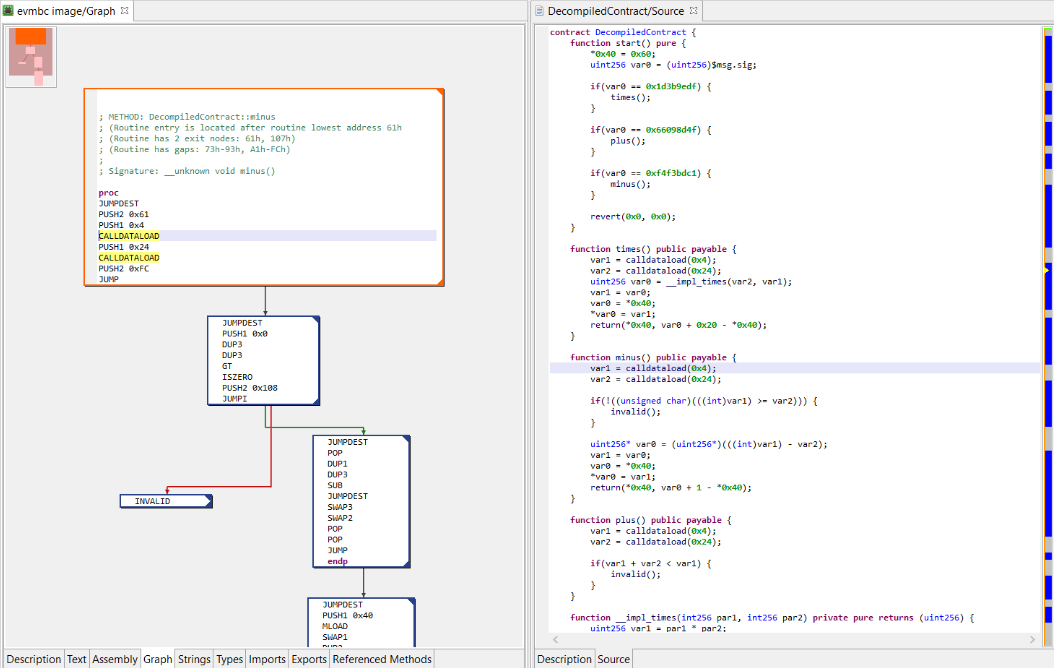Screen dimensions: 1054x668
Task: Click the proc keyword in minus method
Action: pyautogui.click(x=108, y=193)
